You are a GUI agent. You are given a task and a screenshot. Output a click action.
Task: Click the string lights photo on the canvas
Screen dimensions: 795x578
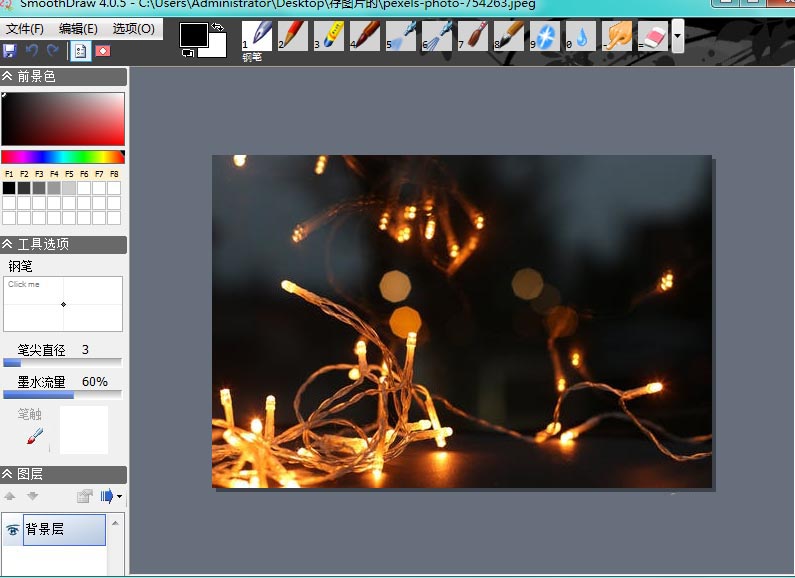pos(461,321)
